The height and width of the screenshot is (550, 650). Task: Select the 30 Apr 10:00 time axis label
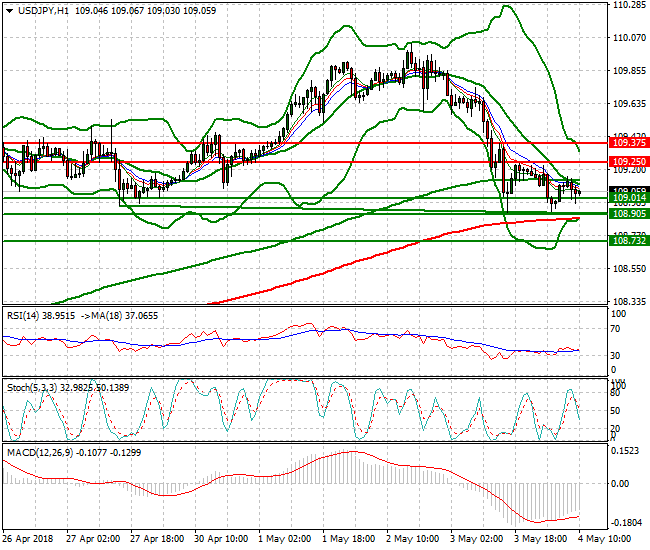tap(221, 539)
